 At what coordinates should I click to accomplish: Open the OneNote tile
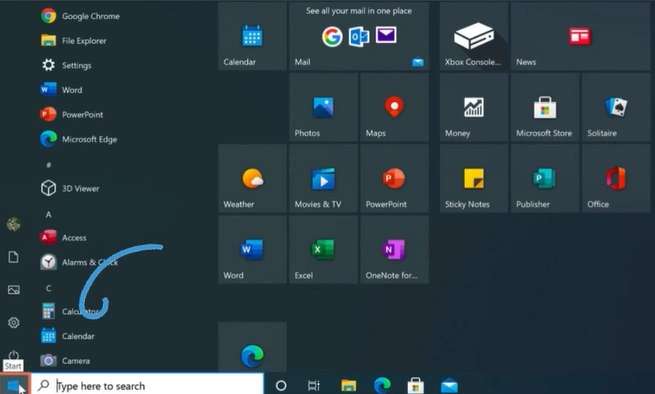point(394,249)
